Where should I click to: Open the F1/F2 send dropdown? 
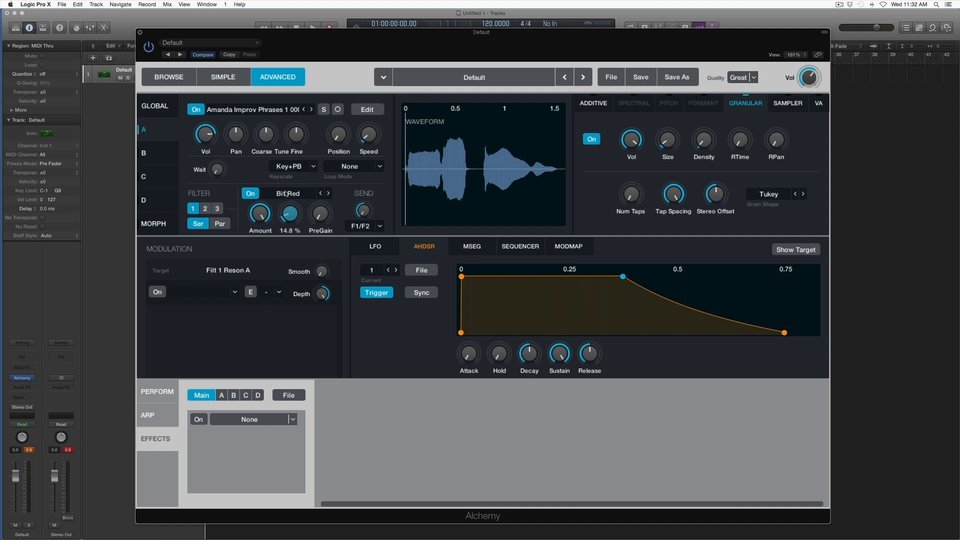[366, 226]
